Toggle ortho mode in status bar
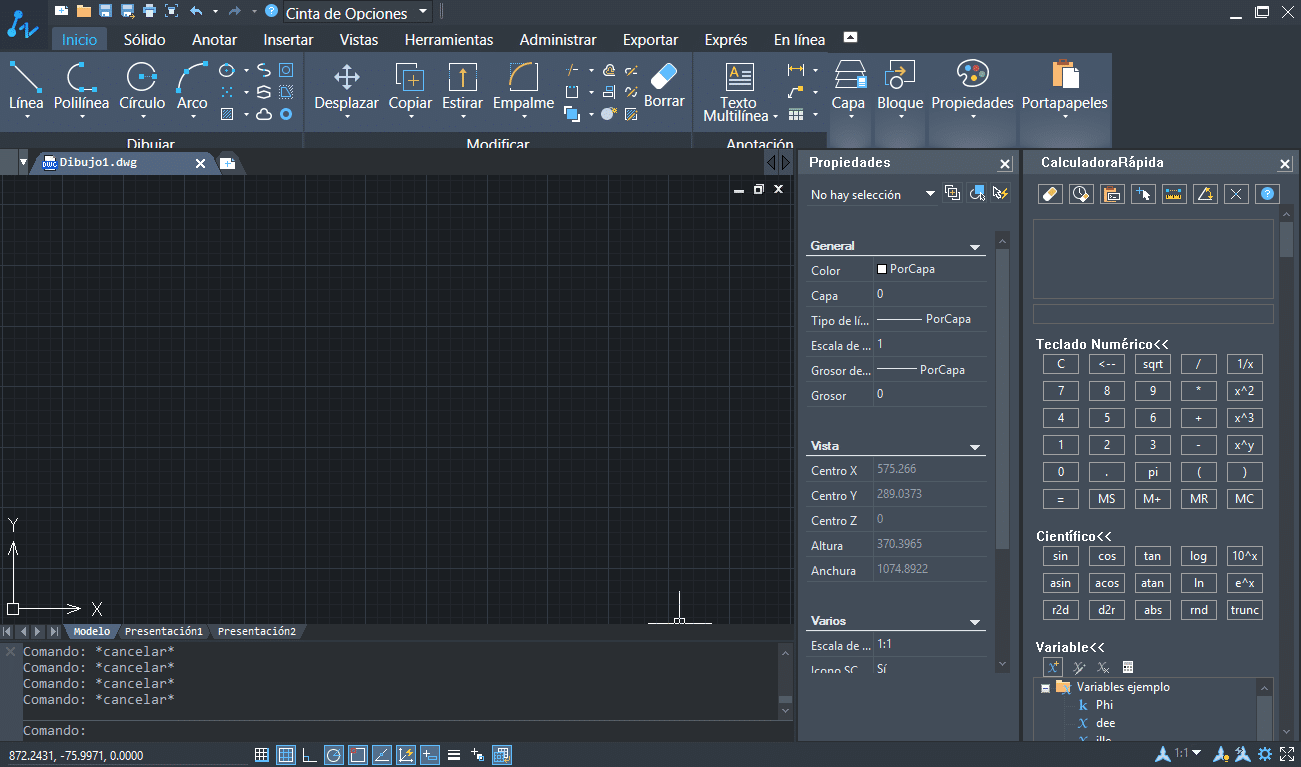Image resolution: width=1301 pixels, height=767 pixels. [x=310, y=755]
